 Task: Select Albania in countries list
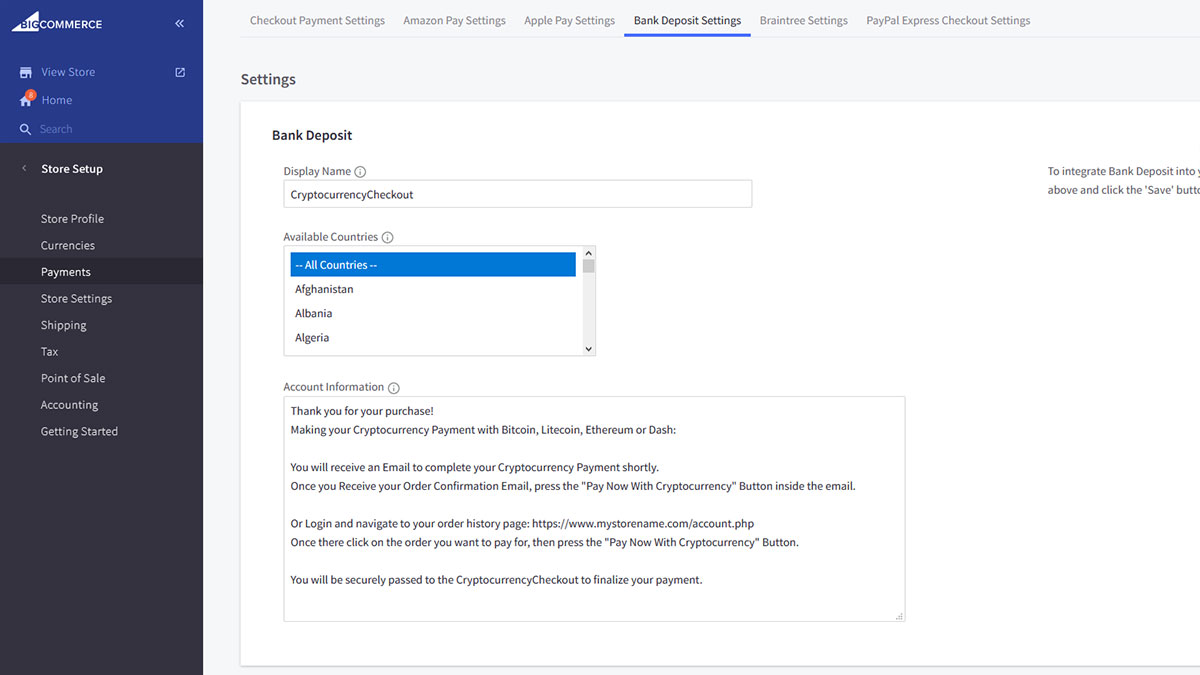[433, 313]
